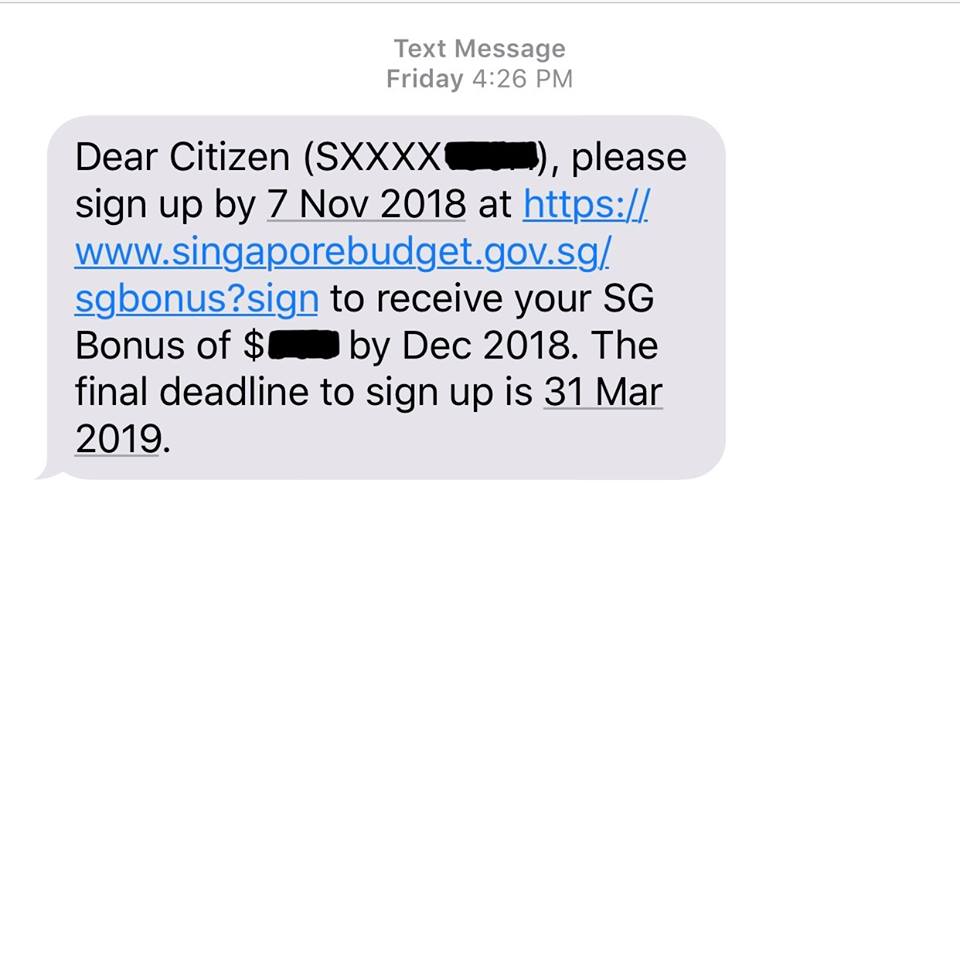Click the masked SXXXX identifier text
Screen dimensions: 960x960
click(378, 157)
